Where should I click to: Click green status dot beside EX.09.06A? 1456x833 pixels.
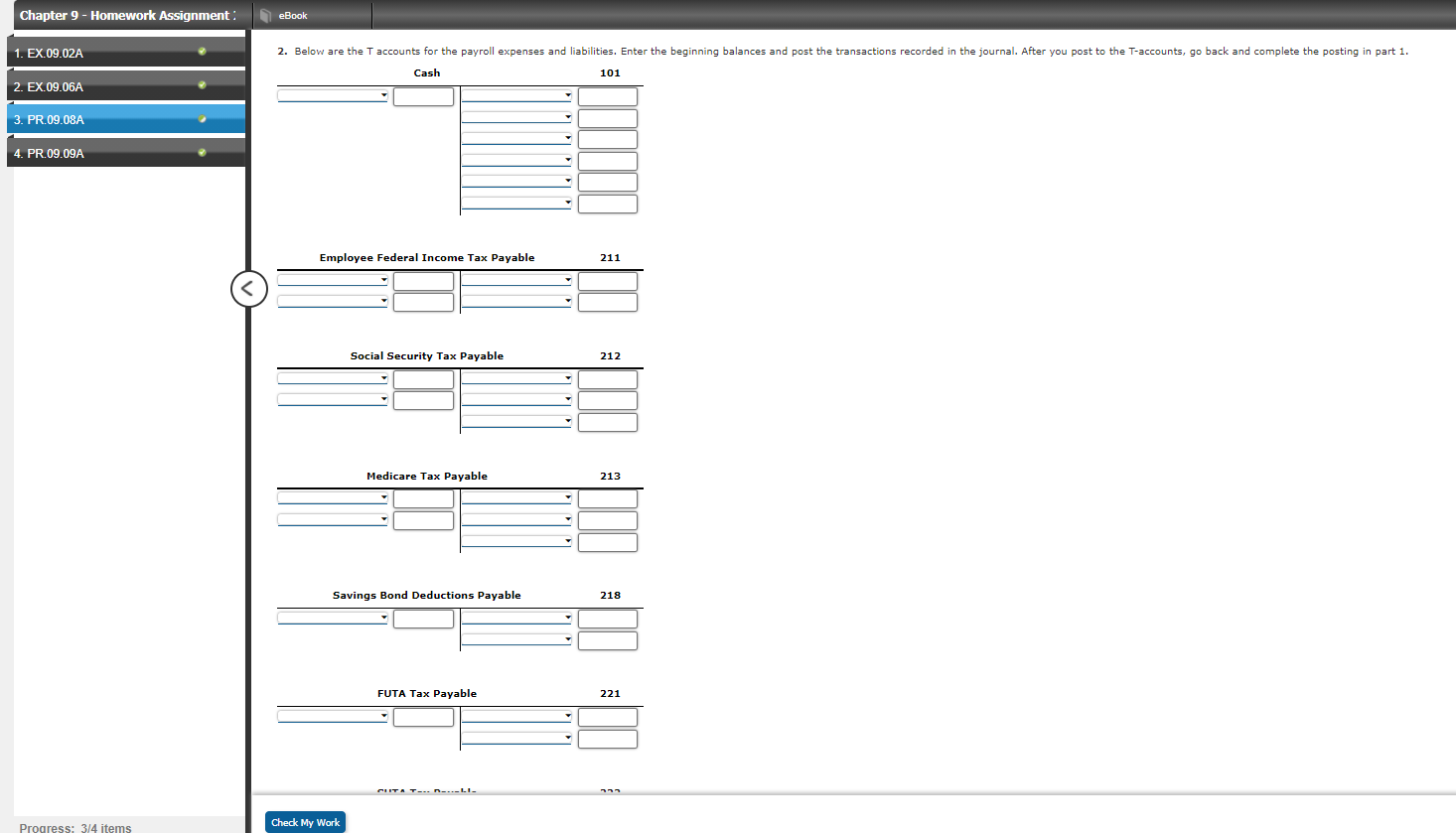(202, 84)
